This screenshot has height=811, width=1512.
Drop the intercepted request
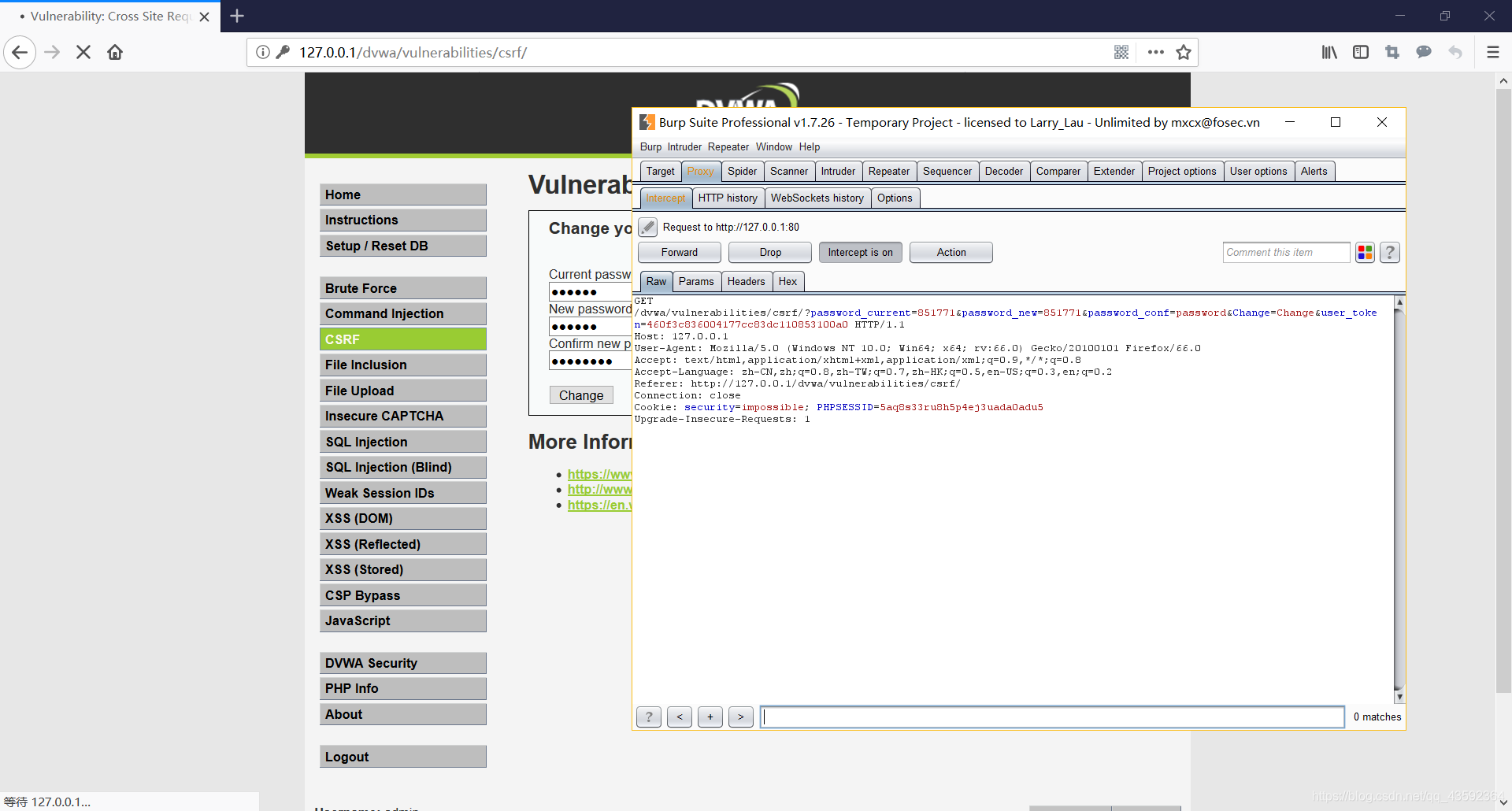[770, 253]
